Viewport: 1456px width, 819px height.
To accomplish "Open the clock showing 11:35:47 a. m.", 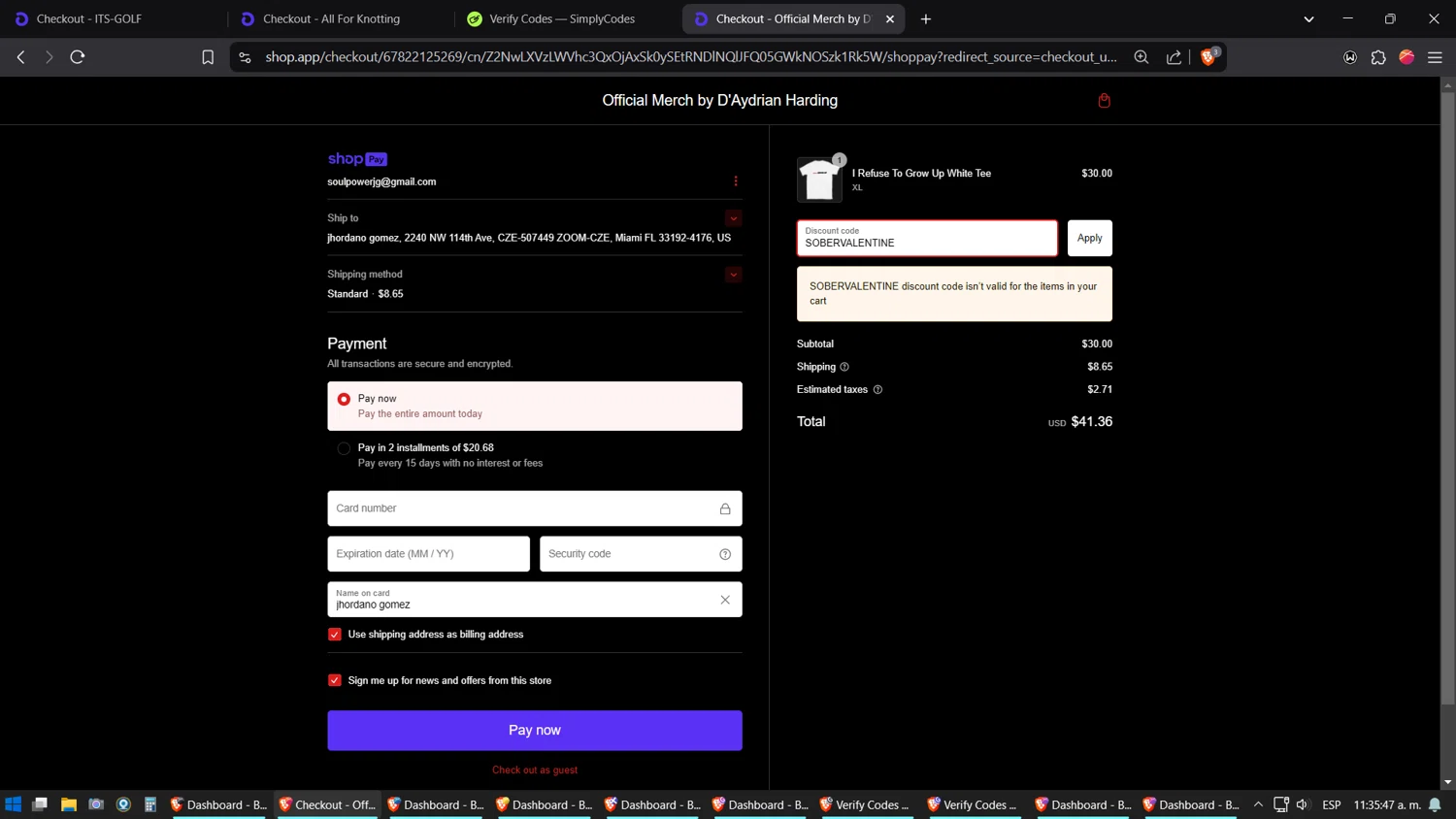I will (1387, 804).
